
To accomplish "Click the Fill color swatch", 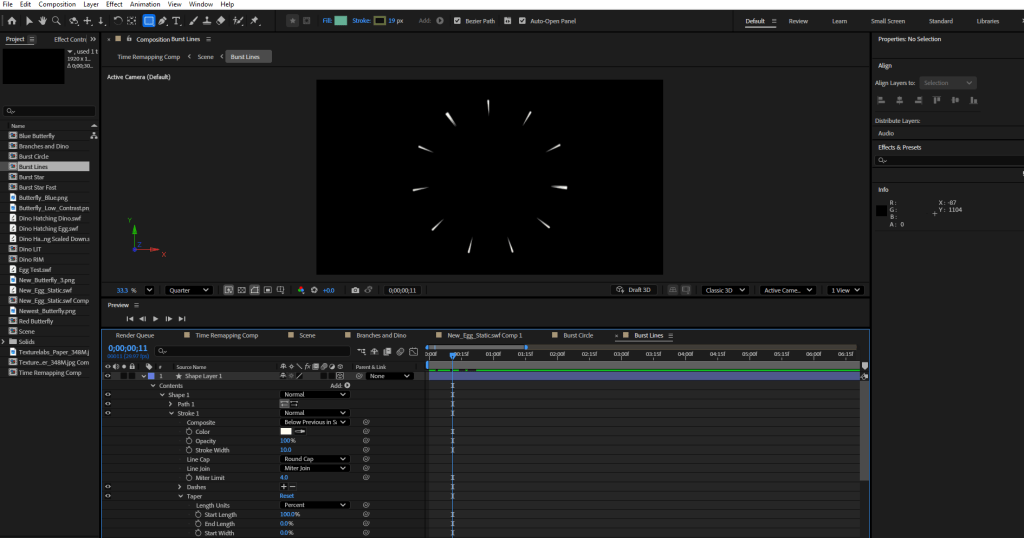I will pos(340,20).
